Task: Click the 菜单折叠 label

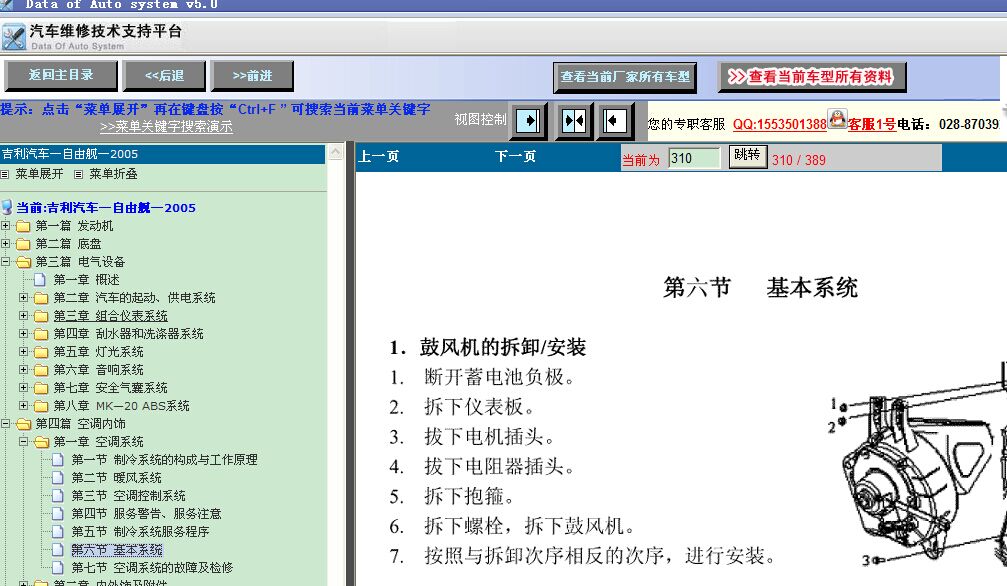Action: pos(113,174)
